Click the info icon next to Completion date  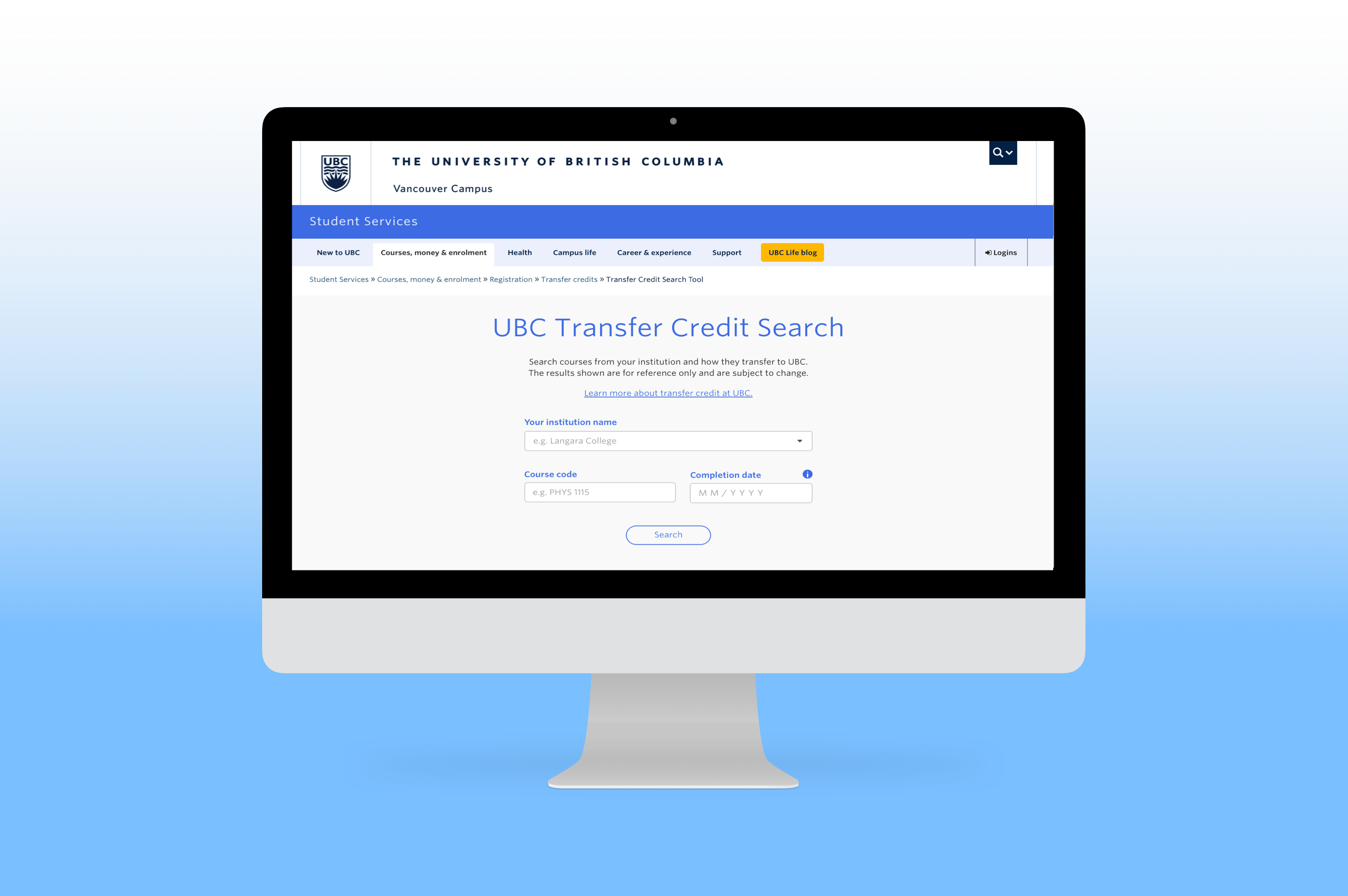(x=808, y=474)
